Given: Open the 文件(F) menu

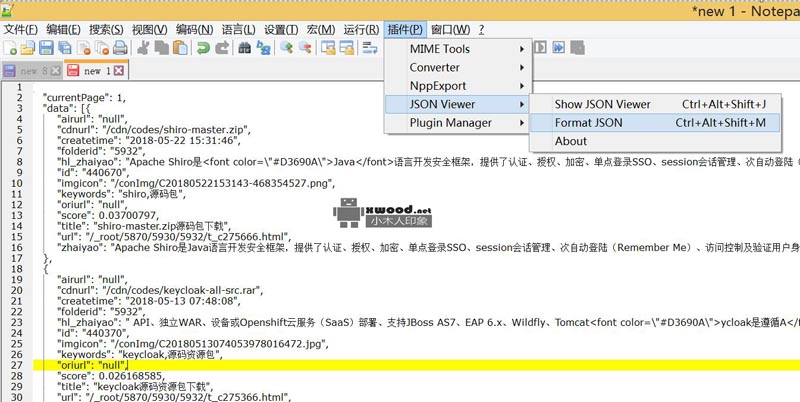Looking at the screenshot, I should 21,30.
